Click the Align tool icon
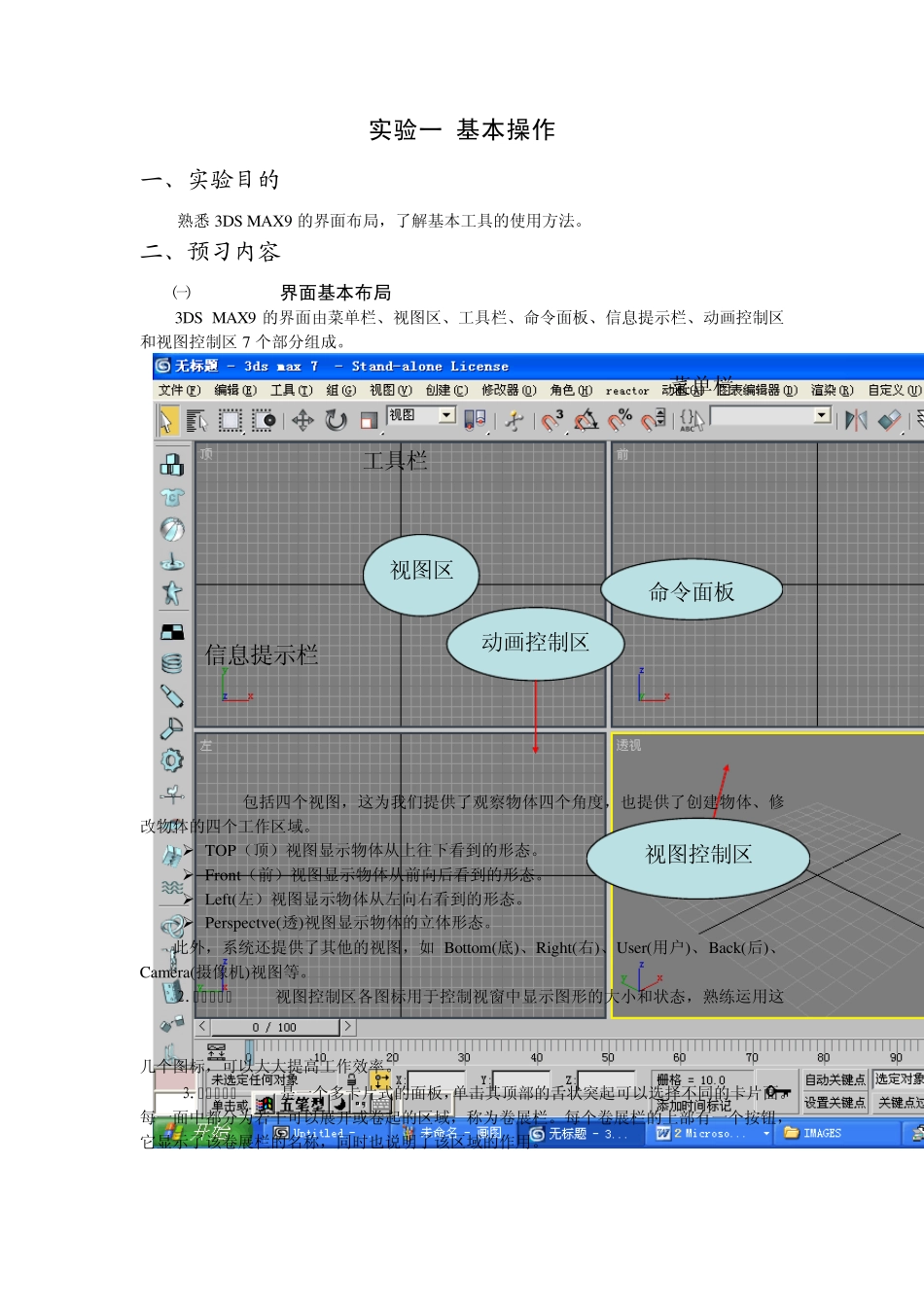 coord(889,420)
